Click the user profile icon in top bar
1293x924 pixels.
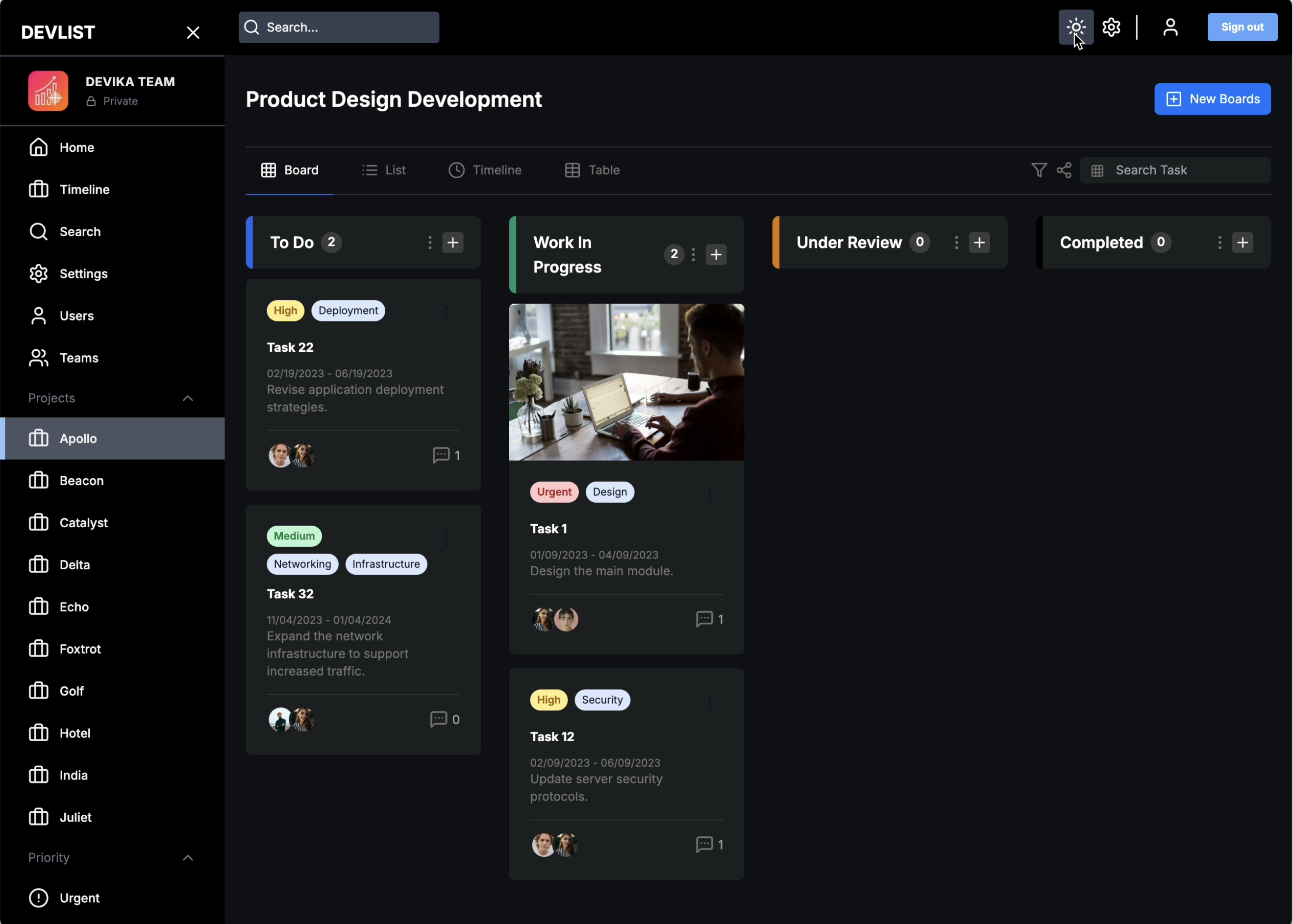tap(1170, 27)
